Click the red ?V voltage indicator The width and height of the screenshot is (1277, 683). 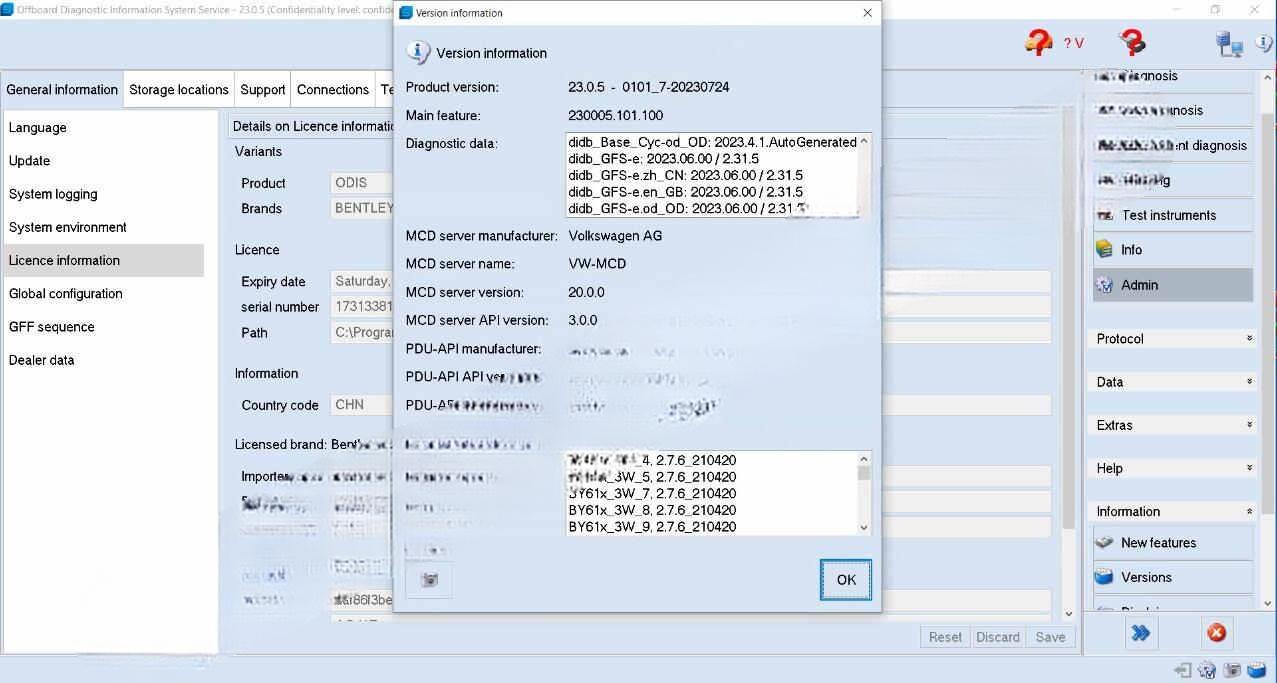click(x=1073, y=43)
